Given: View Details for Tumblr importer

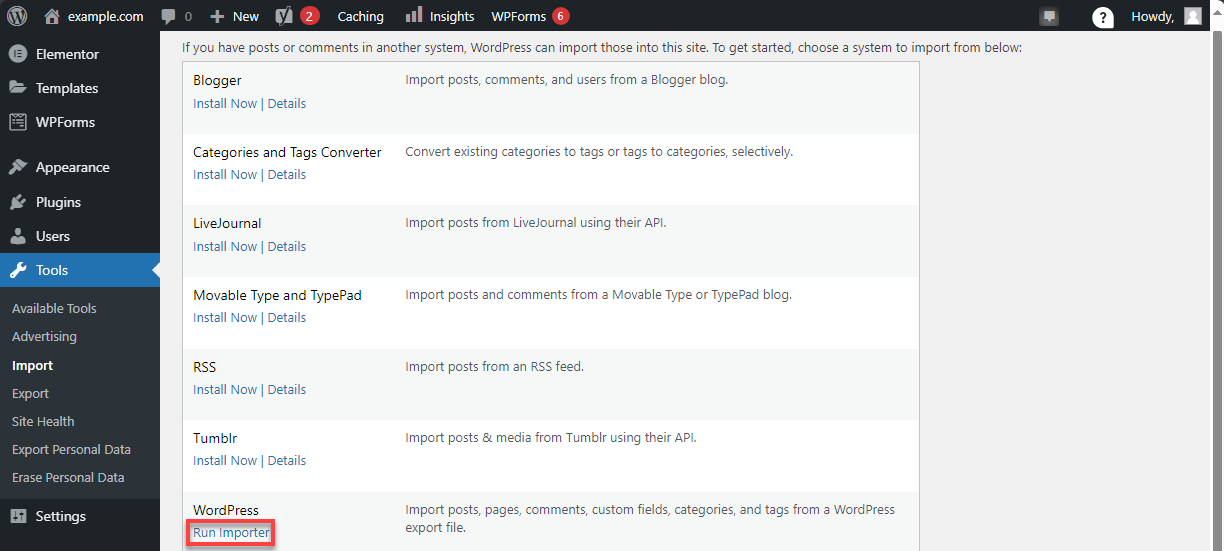Looking at the screenshot, I should pos(287,461).
